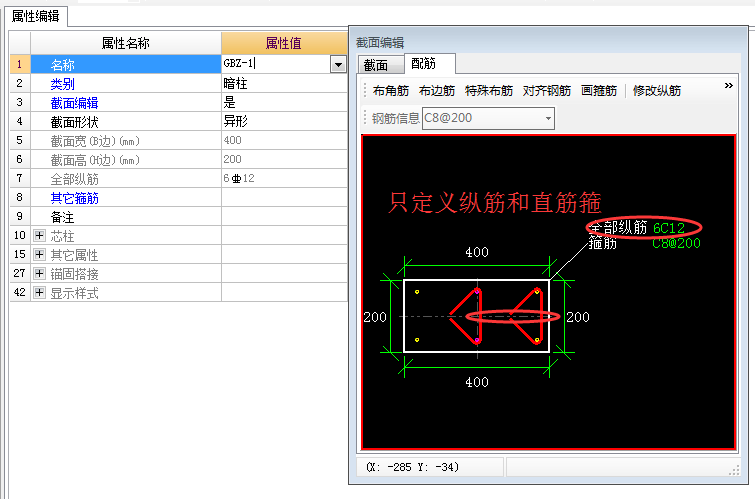Click the left 200 dimension in drawing

pos(375,317)
